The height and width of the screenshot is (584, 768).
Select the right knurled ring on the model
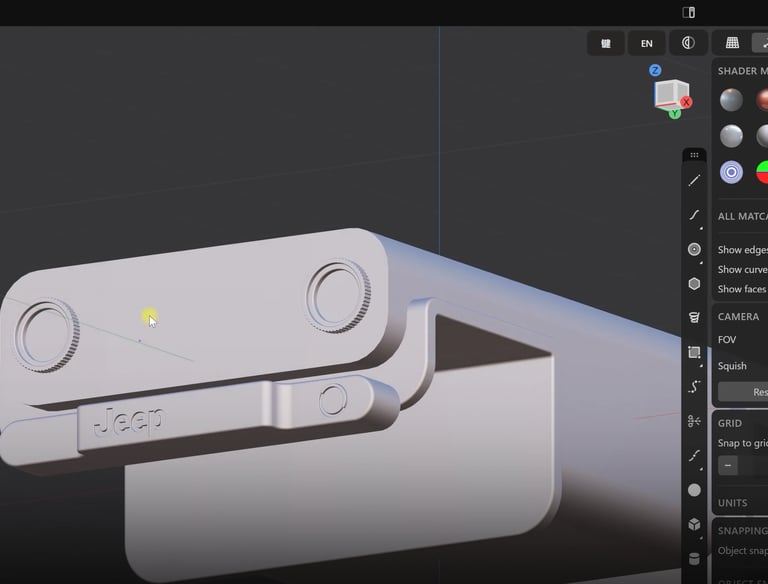(338, 297)
